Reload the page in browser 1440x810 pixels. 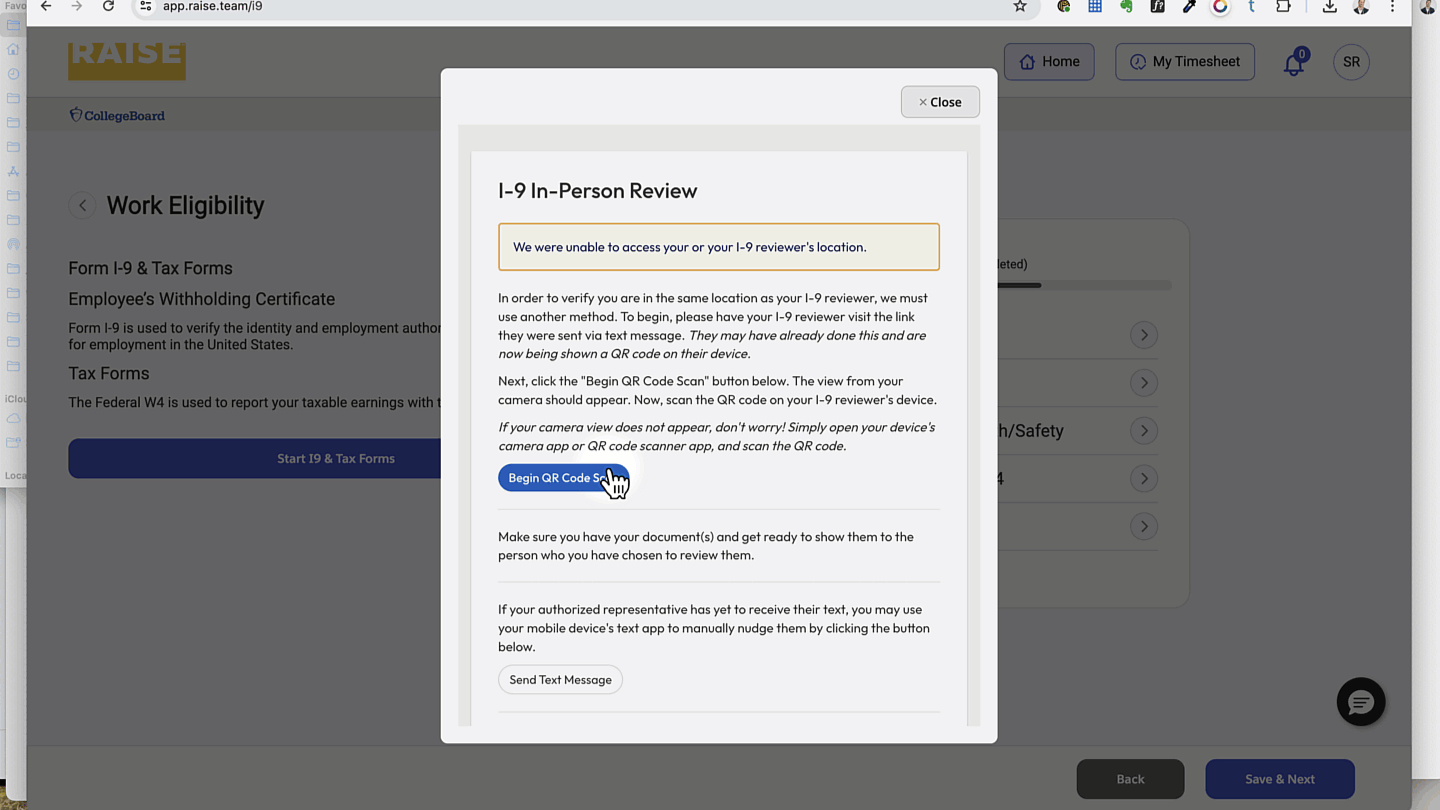(108, 7)
